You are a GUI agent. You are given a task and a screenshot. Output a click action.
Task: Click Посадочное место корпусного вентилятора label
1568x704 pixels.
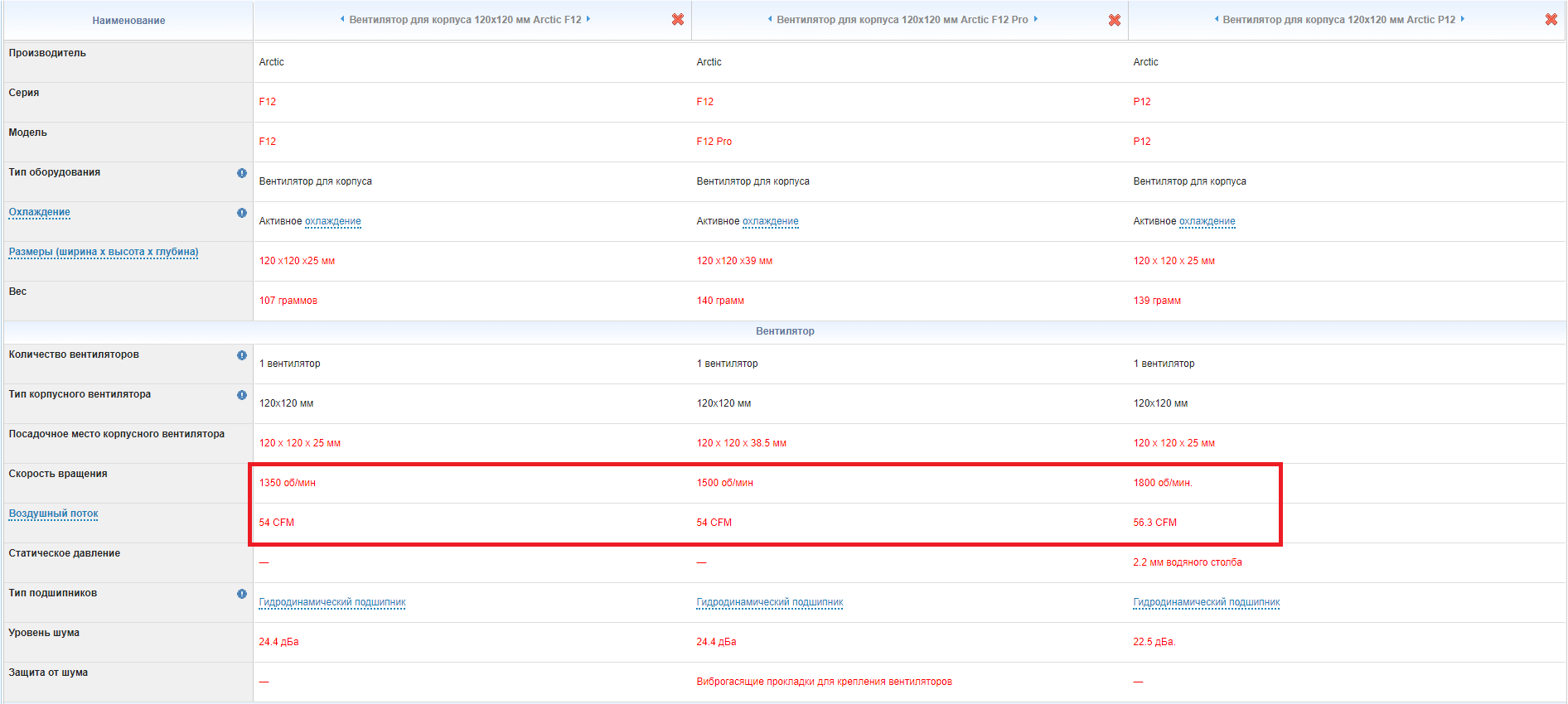117,434
